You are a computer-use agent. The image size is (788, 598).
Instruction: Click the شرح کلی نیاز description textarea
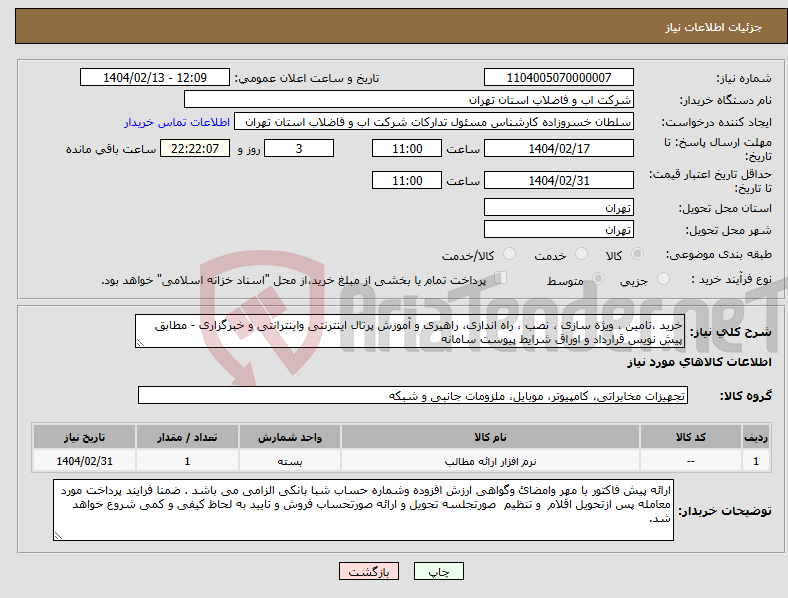(x=410, y=332)
